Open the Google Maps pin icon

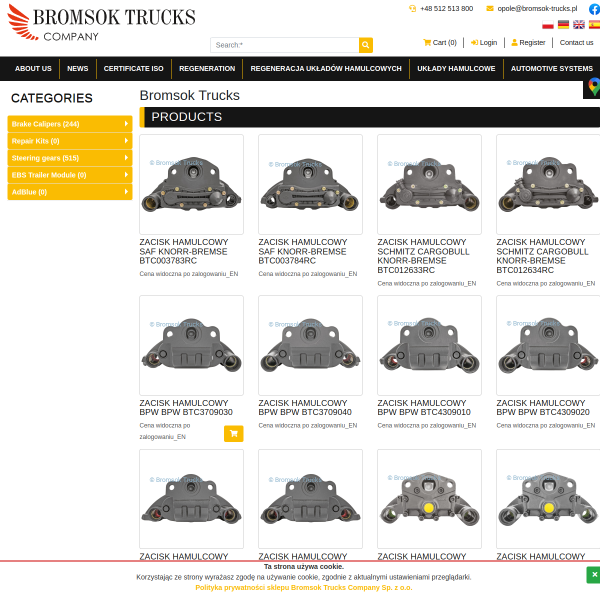coord(593,86)
